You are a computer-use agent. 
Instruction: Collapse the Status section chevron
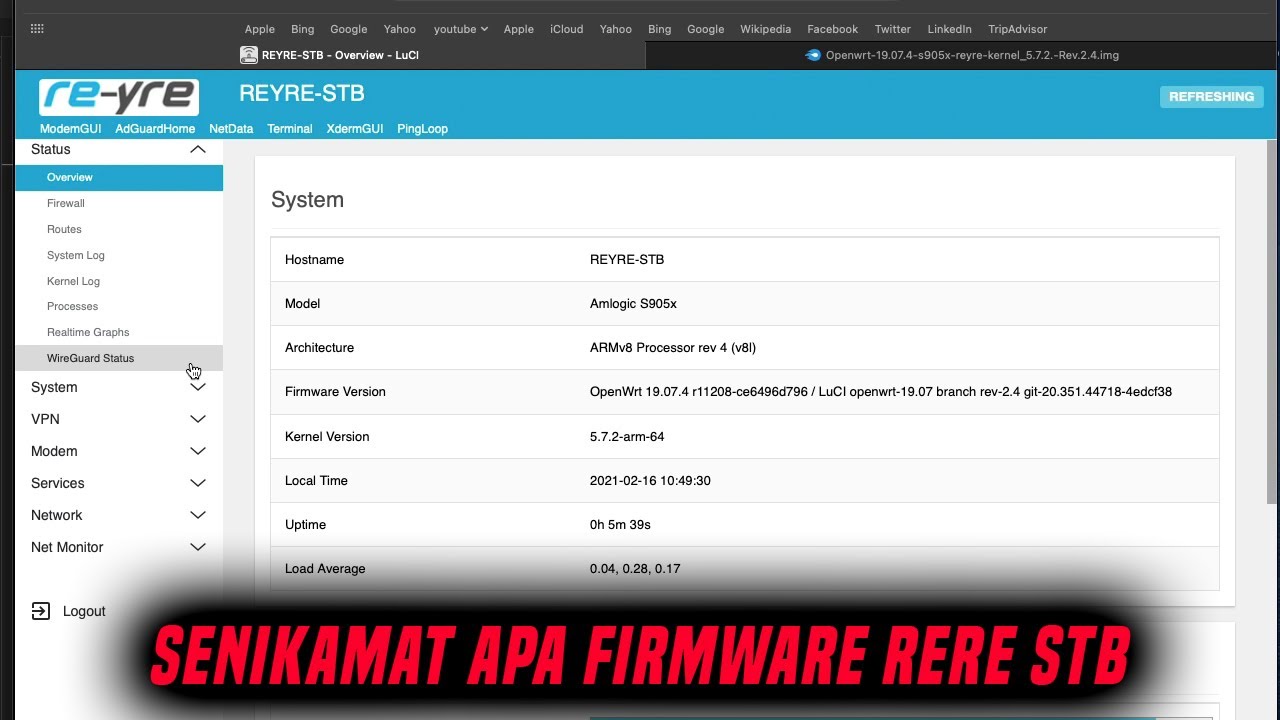pyautogui.click(x=198, y=149)
